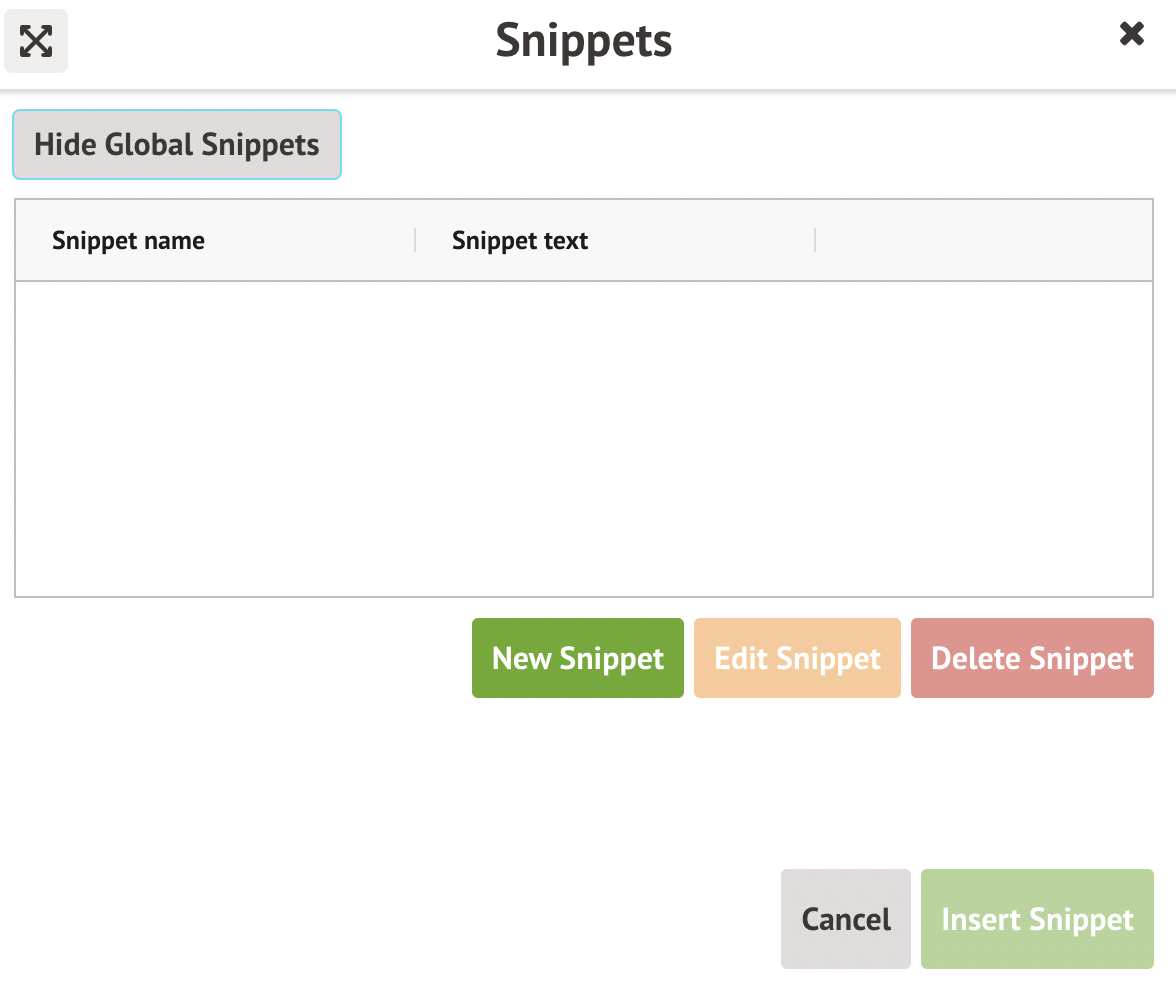Click the divider after Snippet name header
This screenshot has height=982, width=1176.
[x=415, y=240]
